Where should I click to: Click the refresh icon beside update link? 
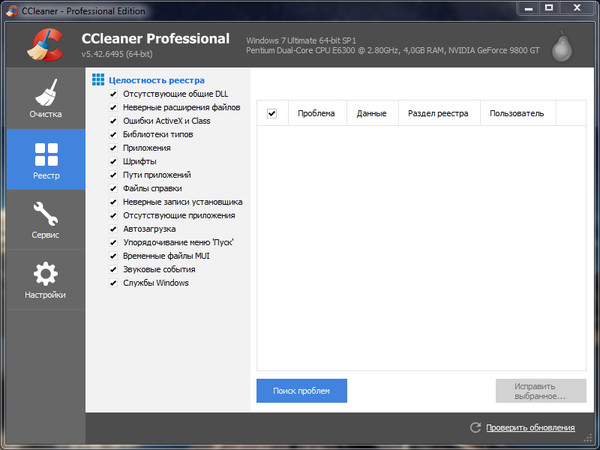(476, 428)
